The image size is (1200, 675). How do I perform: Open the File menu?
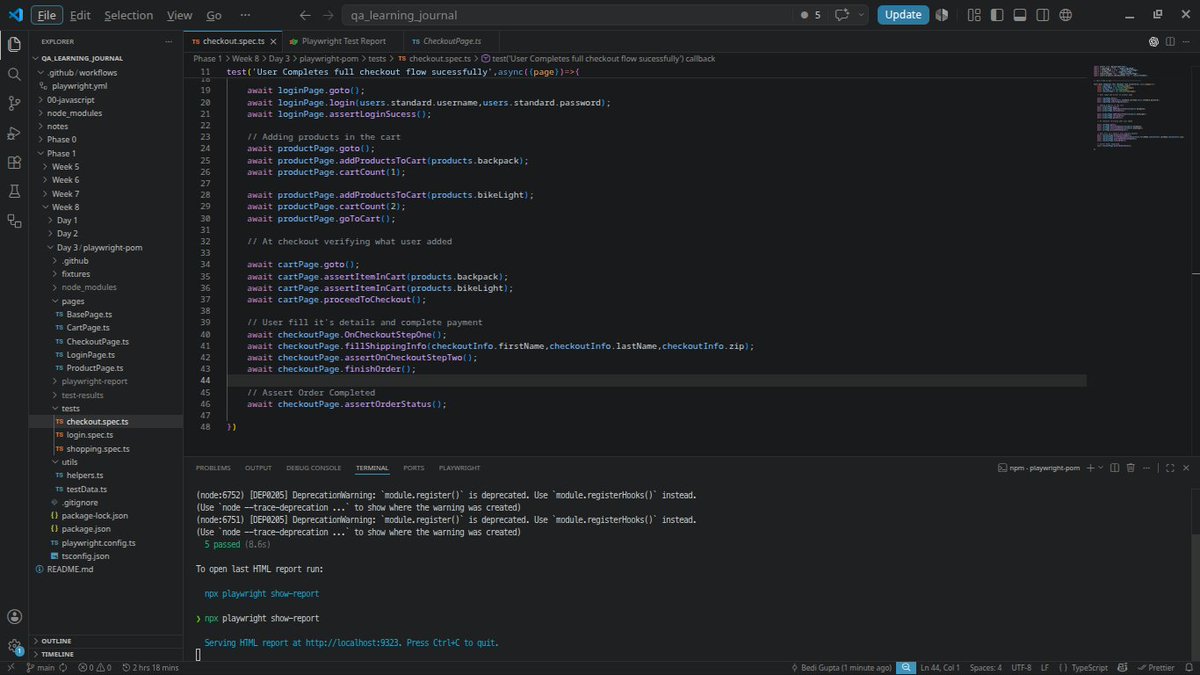click(45, 15)
